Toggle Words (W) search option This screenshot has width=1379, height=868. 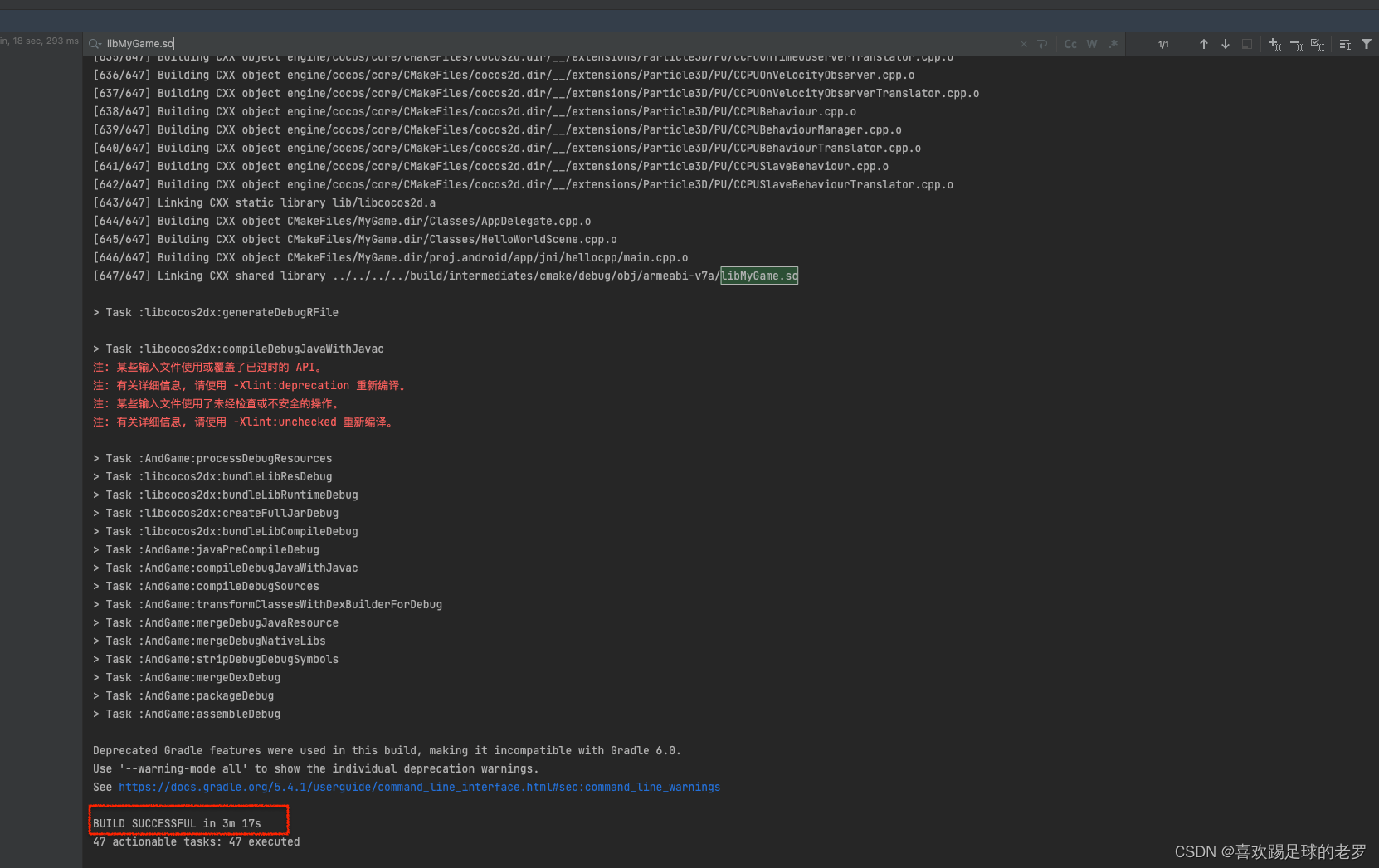pyautogui.click(x=1092, y=44)
